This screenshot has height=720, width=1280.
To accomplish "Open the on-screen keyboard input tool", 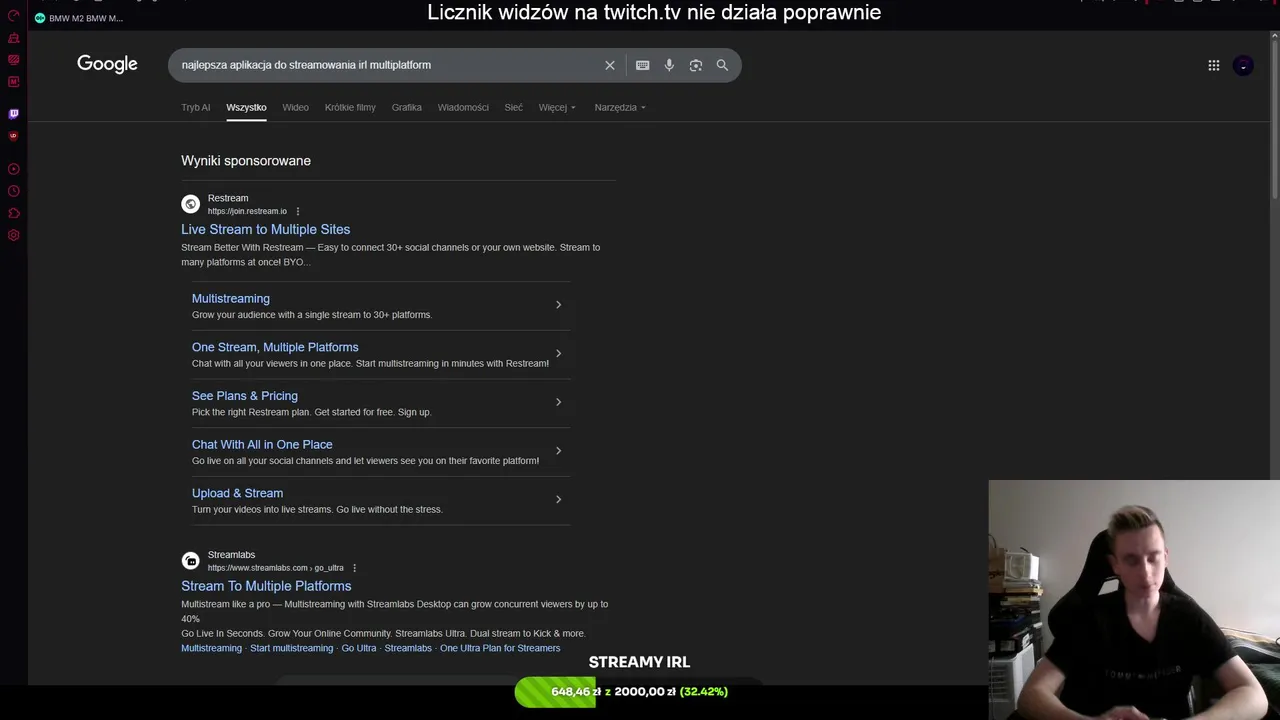I will coord(642,65).
